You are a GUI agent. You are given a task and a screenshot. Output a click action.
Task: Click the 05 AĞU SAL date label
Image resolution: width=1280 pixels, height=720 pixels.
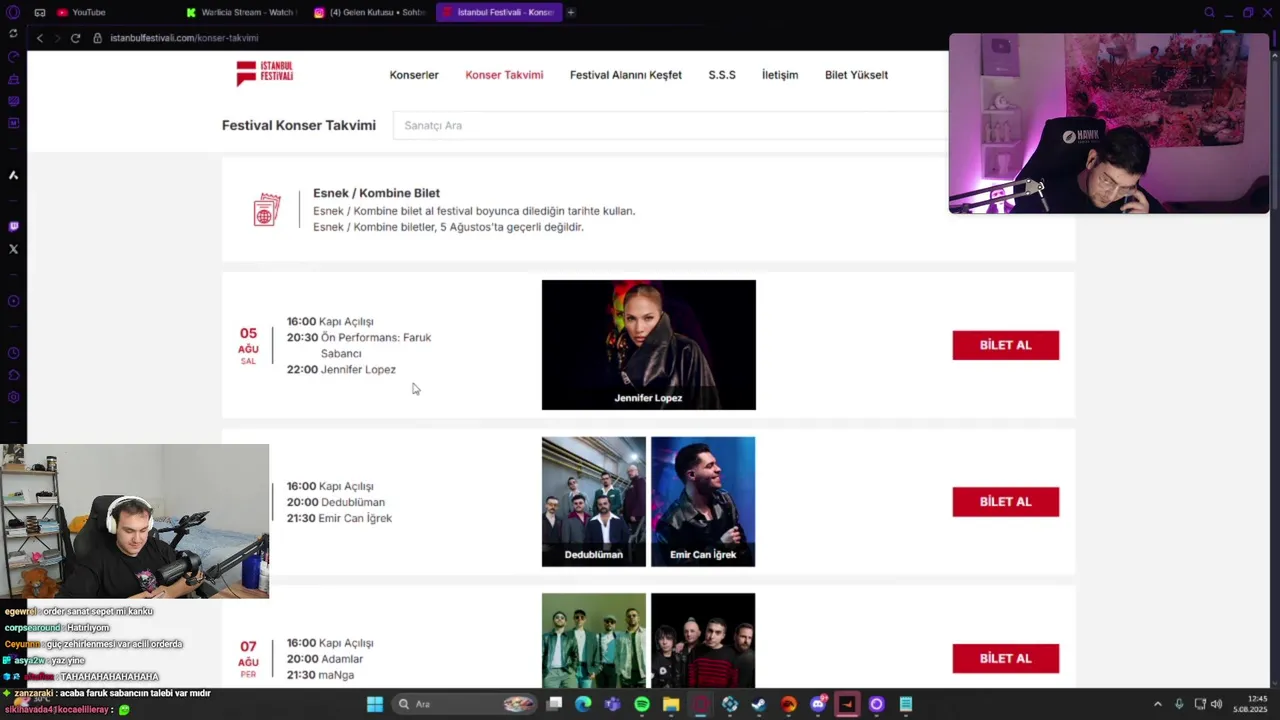click(248, 345)
